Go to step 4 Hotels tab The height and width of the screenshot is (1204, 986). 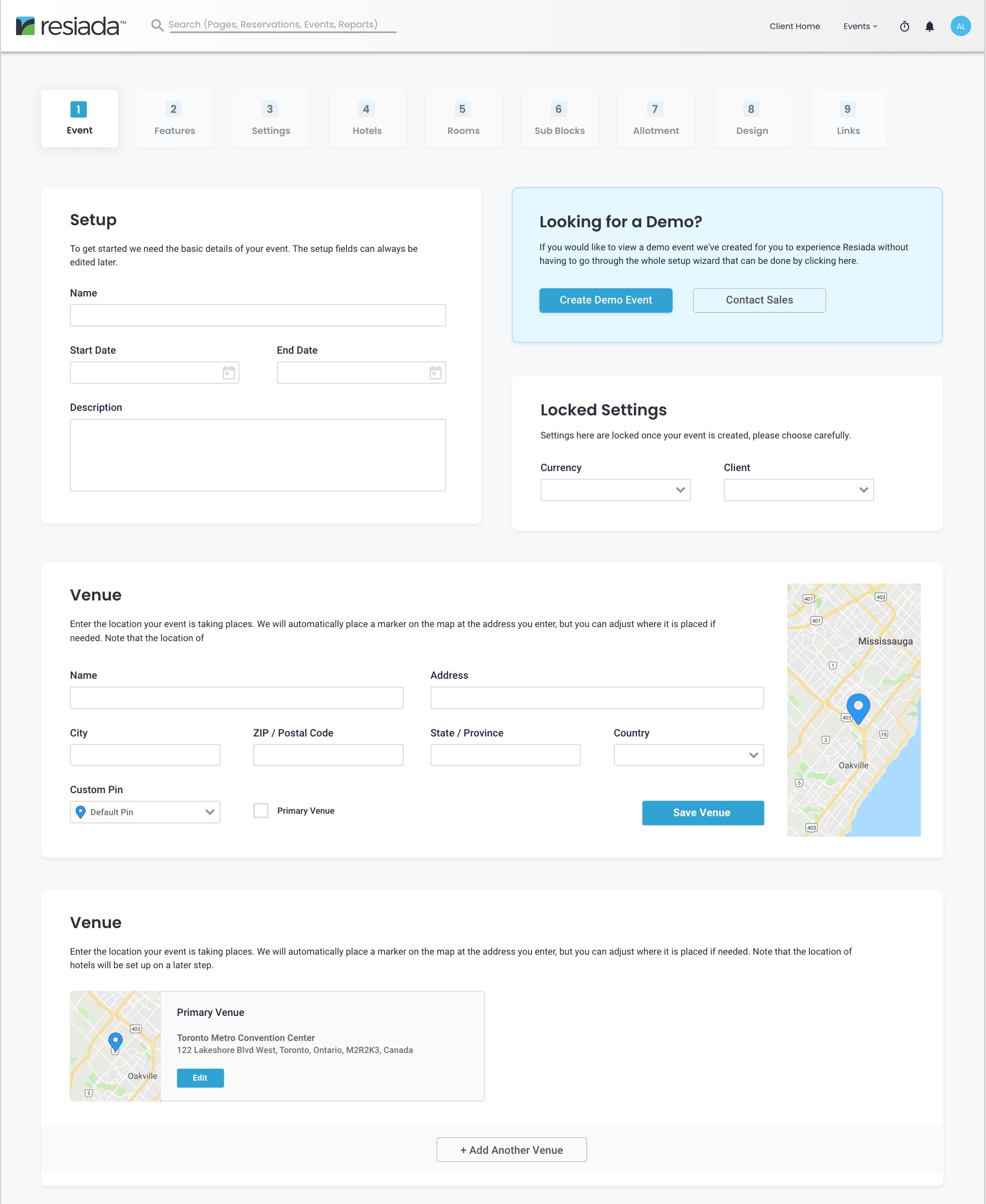pyautogui.click(x=367, y=119)
